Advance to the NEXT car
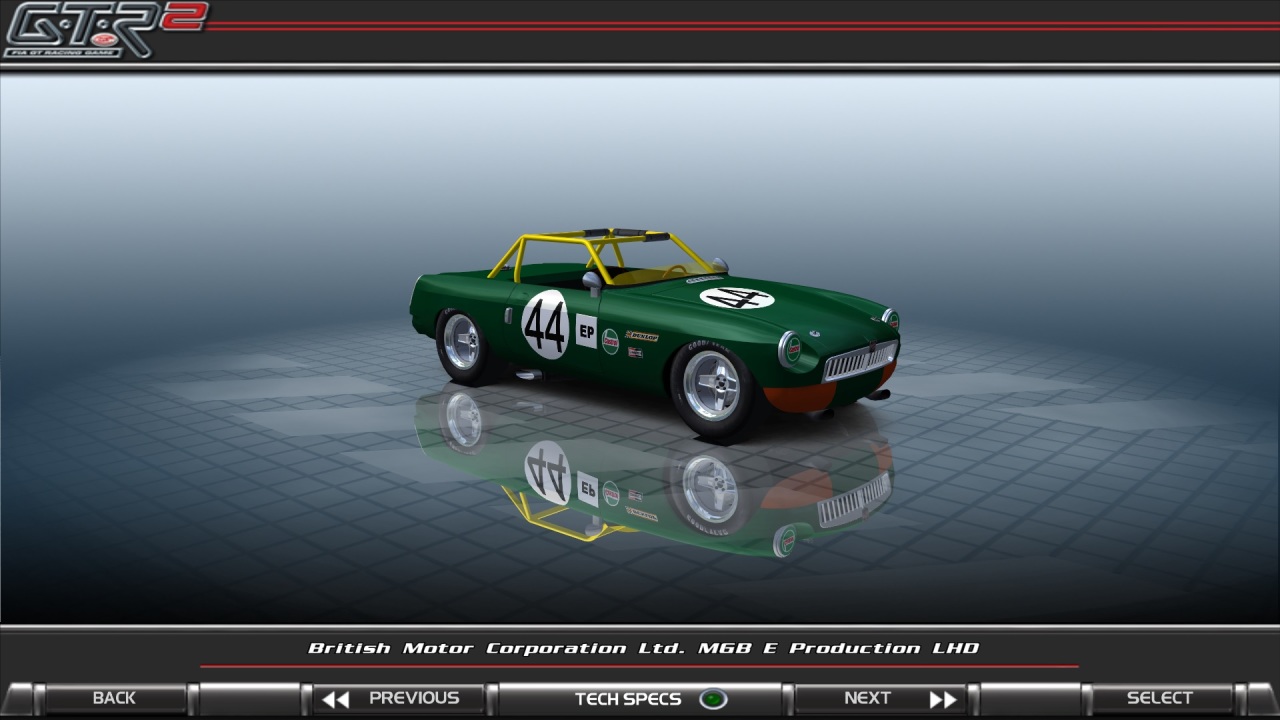The image size is (1280, 720). pos(880,698)
